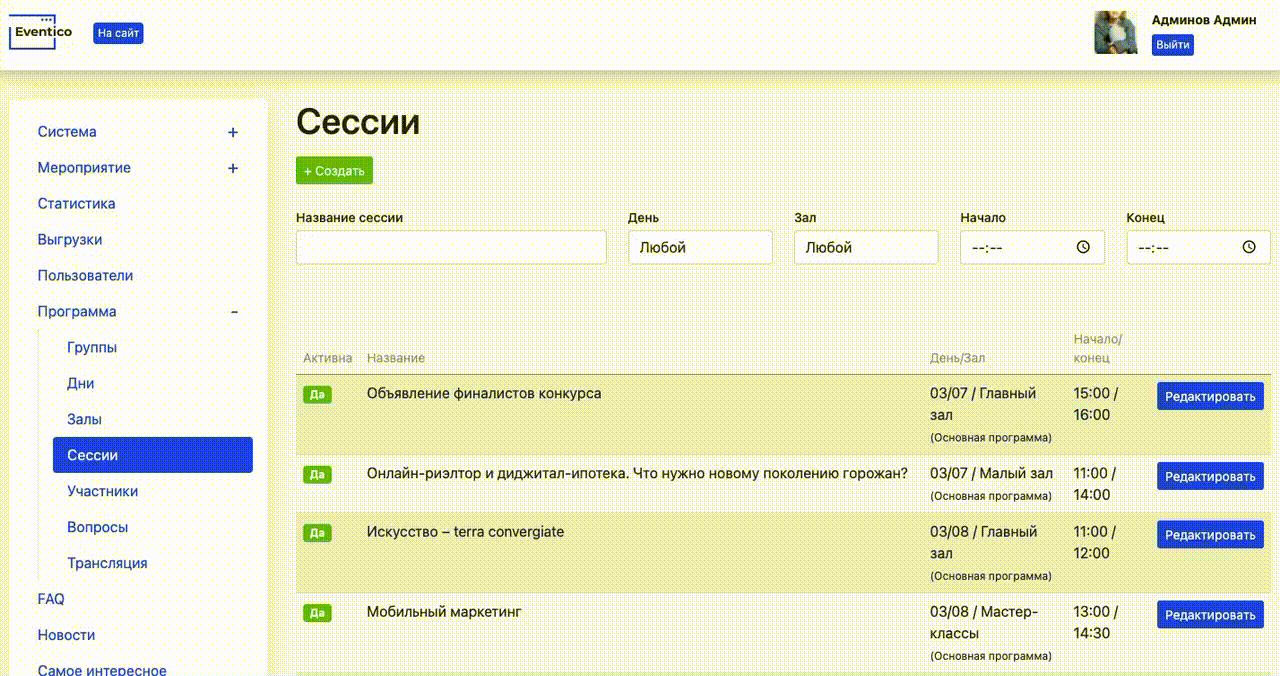
Task: Toggle active status for Искусство – terra convergiate
Action: (x=317, y=533)
